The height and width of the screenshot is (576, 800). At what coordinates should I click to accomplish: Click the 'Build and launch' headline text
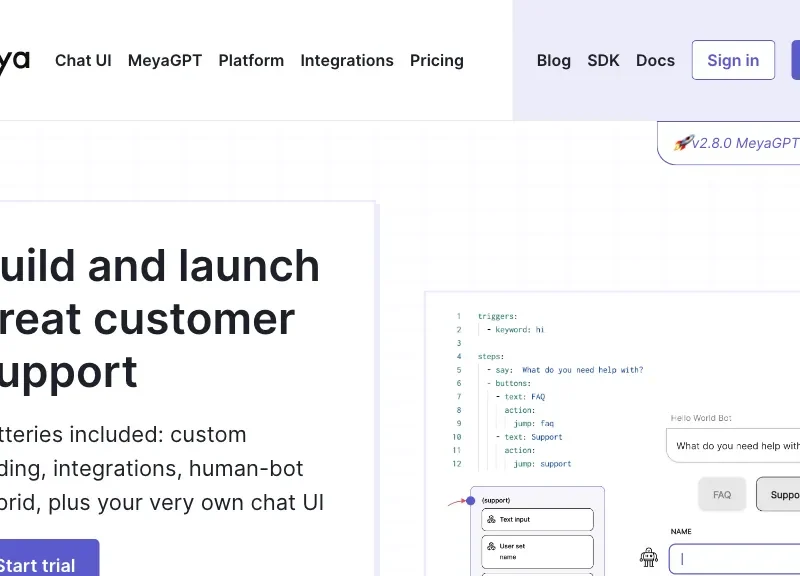(x=159, y=266)
